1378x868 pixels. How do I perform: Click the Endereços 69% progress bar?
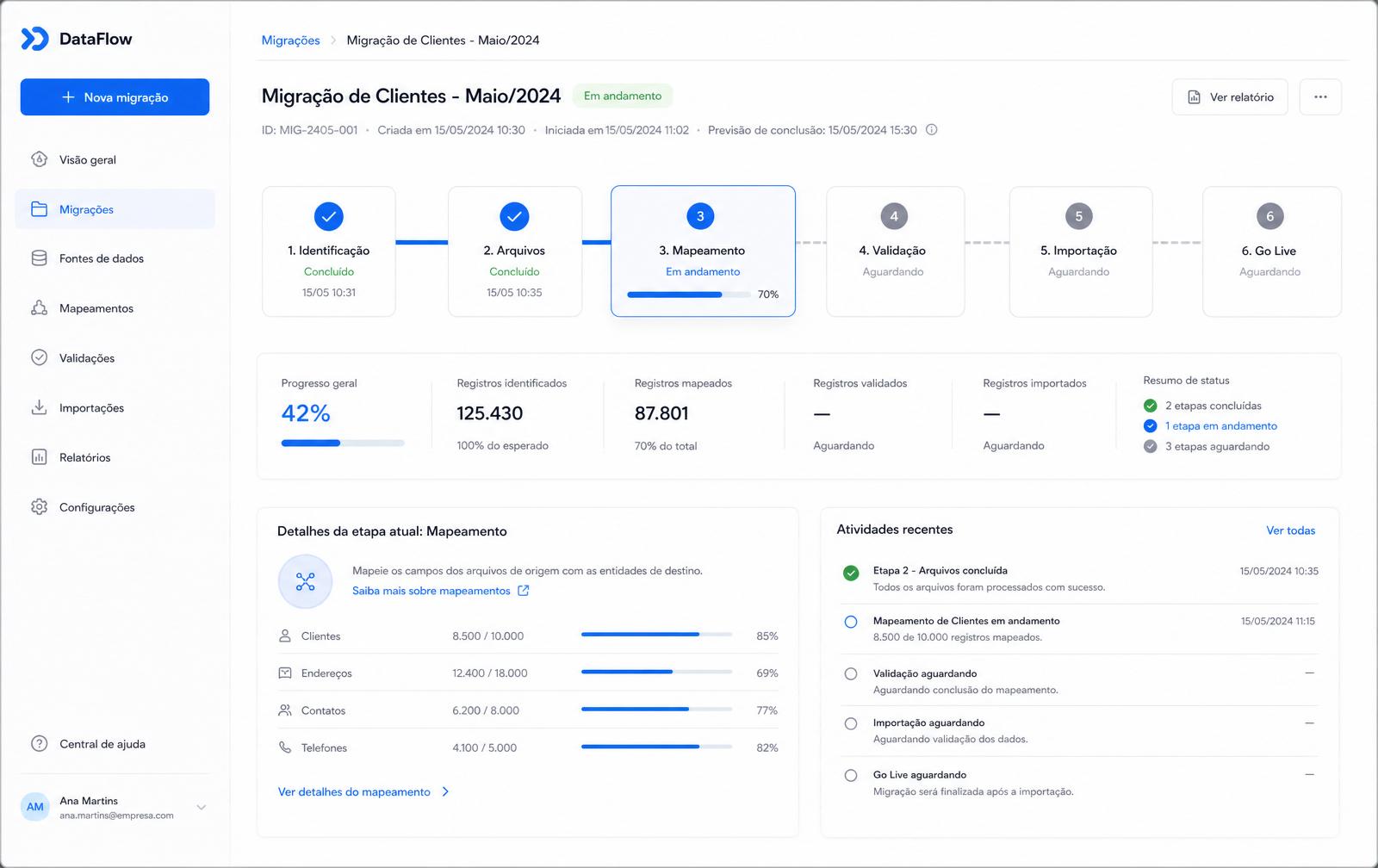click(x=657, y=672)
